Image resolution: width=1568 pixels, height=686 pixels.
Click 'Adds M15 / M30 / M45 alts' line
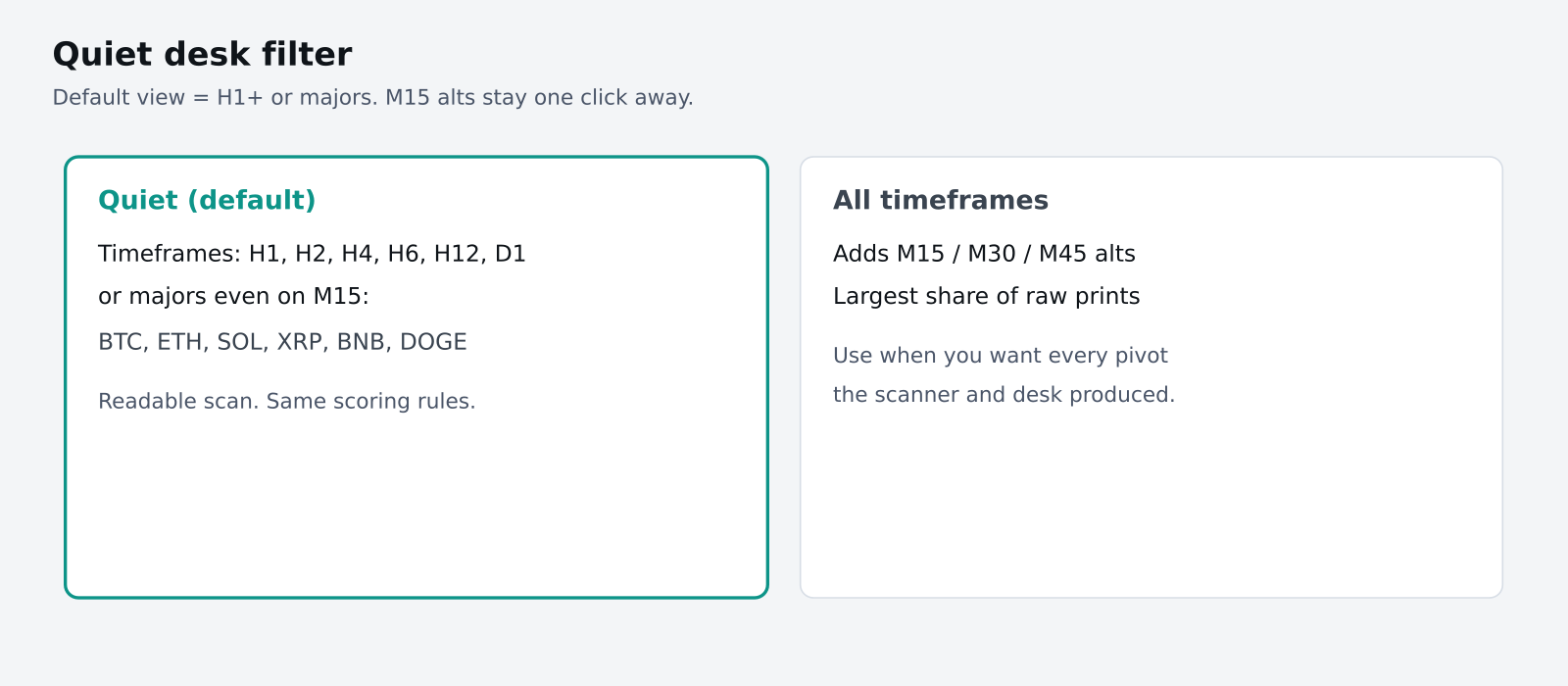click(x=984, y=254)
